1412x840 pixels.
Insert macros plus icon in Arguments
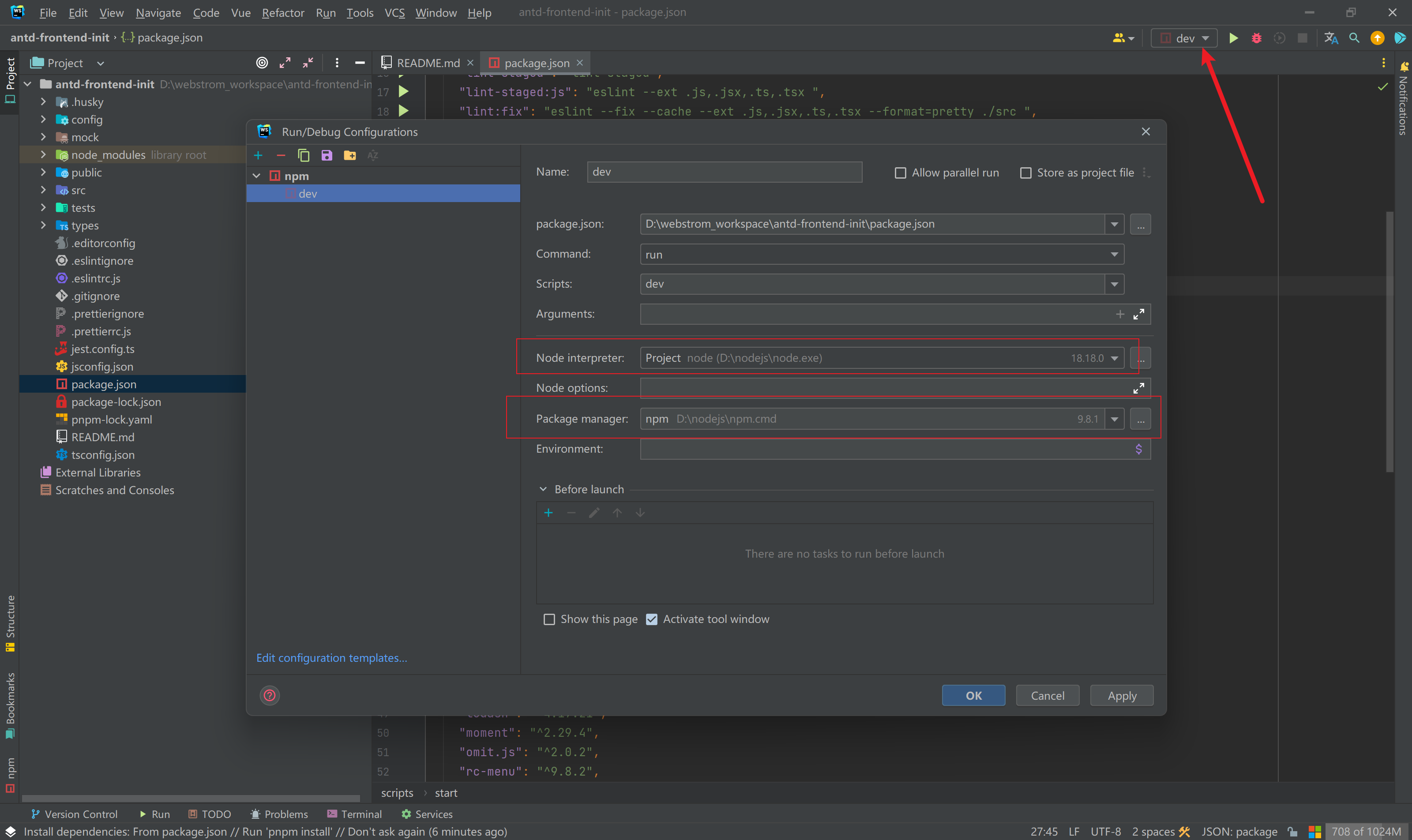[1120, 314]
